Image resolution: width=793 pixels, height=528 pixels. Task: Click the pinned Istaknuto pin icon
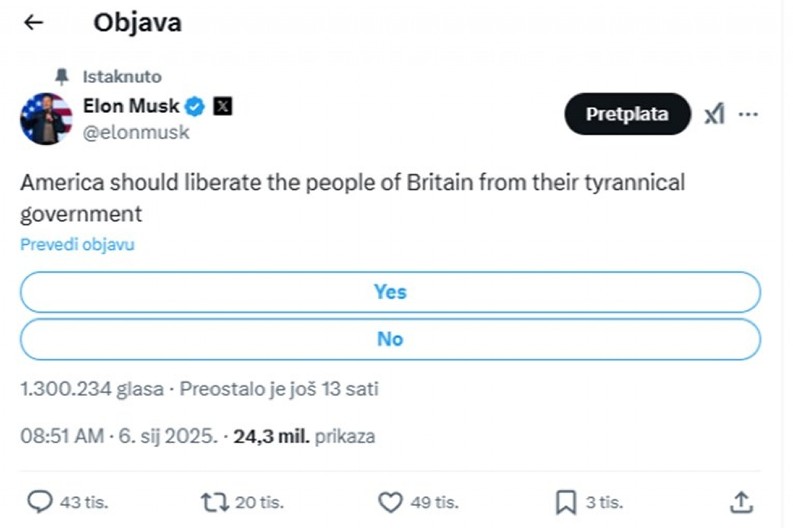[62, 77]
